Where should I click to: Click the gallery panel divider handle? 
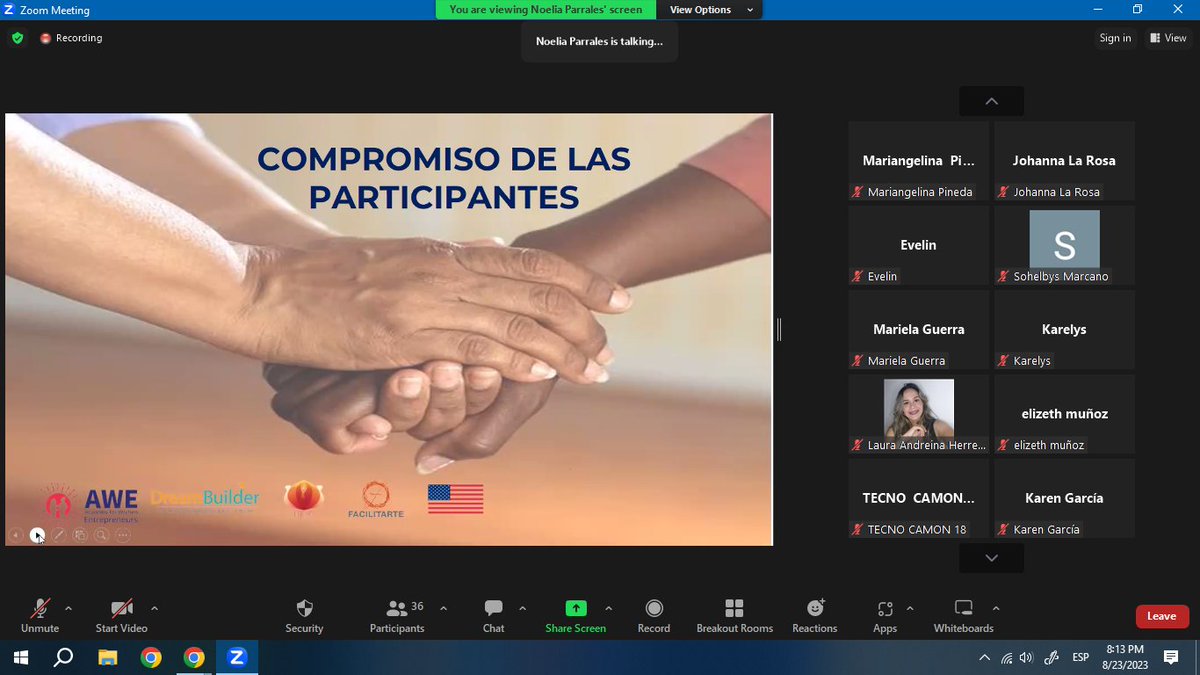pos(779,329)
